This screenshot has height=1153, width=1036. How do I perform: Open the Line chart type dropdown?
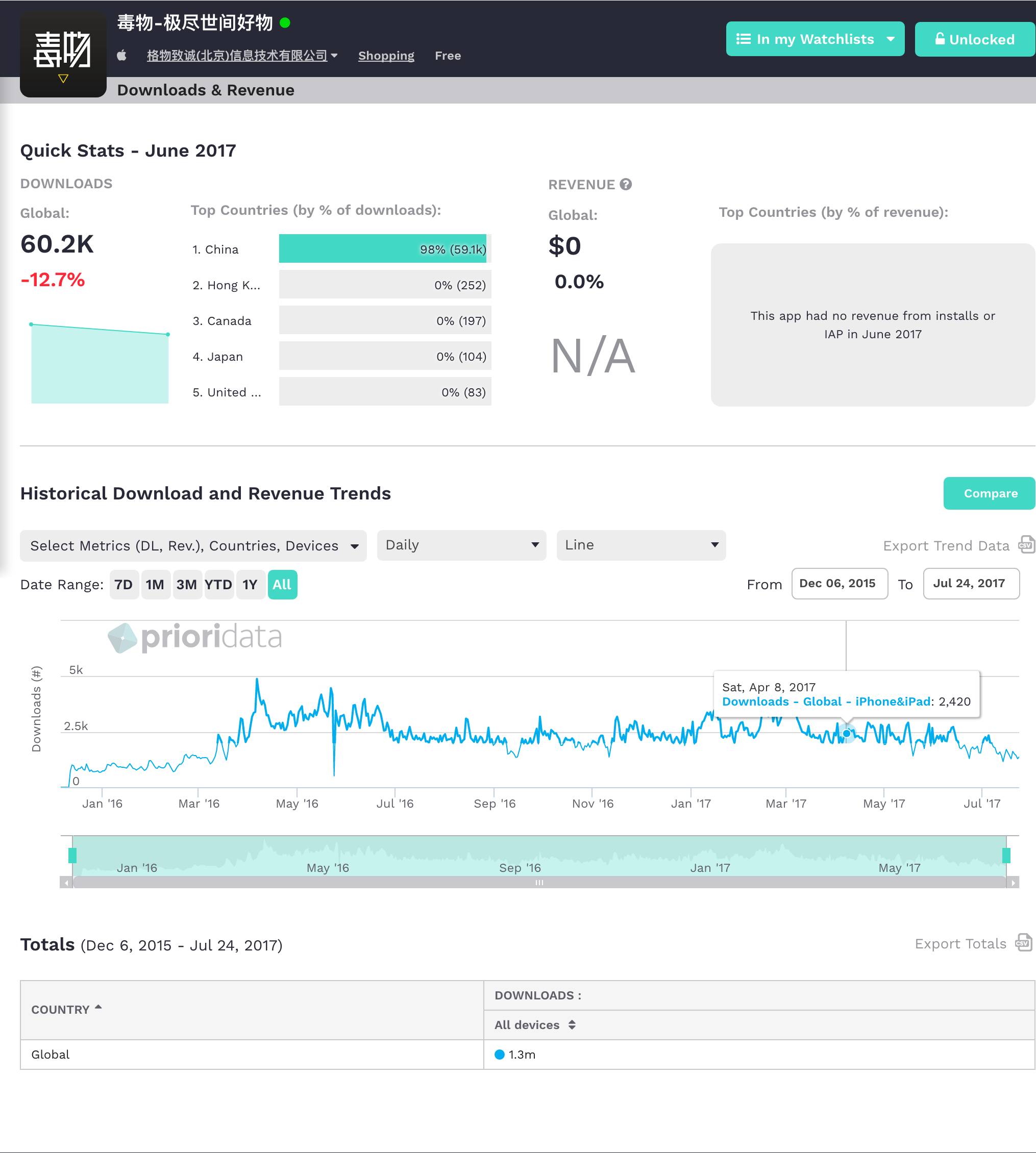tap(640, 545)
